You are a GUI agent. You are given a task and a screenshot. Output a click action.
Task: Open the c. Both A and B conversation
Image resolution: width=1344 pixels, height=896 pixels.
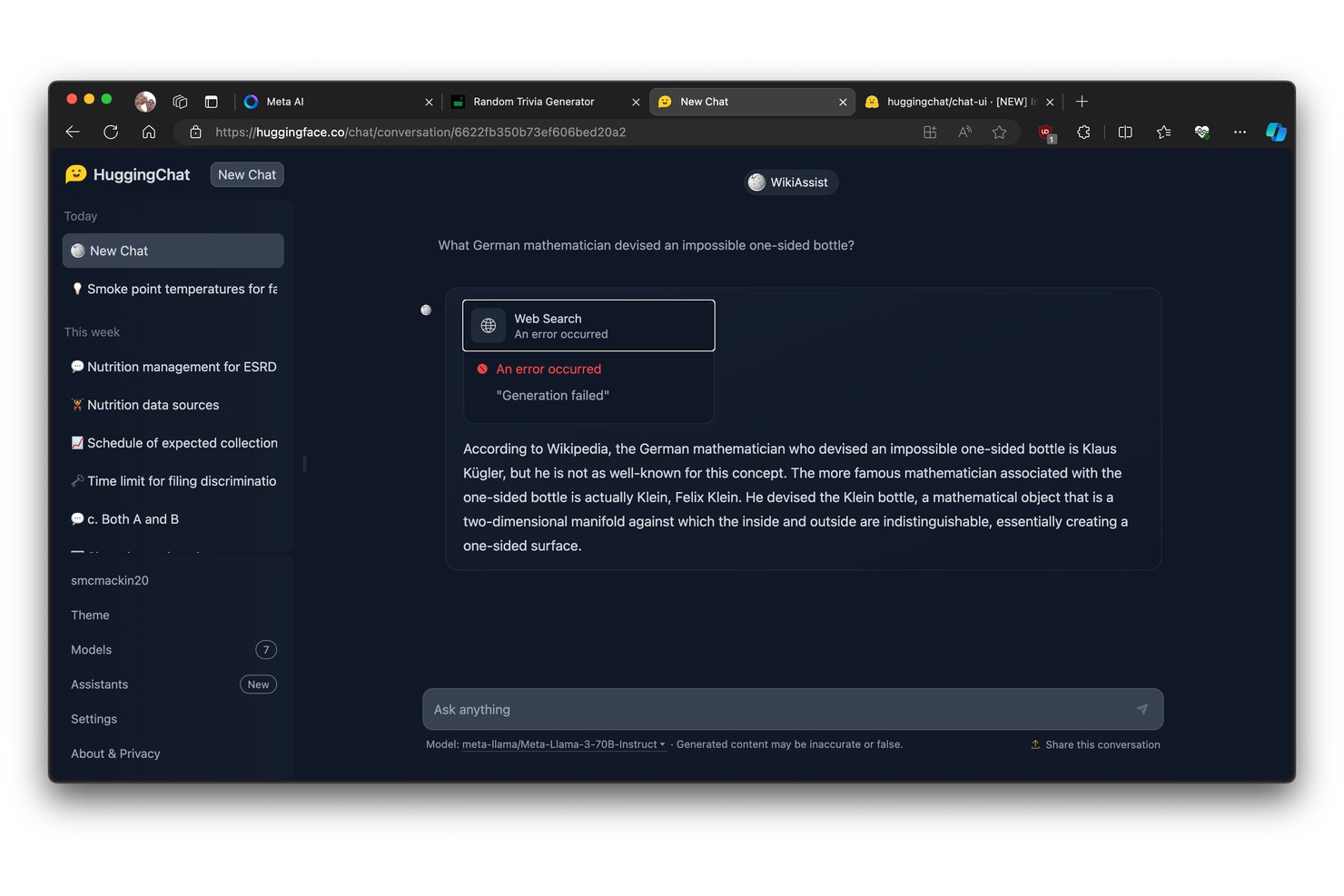point(173,519)
